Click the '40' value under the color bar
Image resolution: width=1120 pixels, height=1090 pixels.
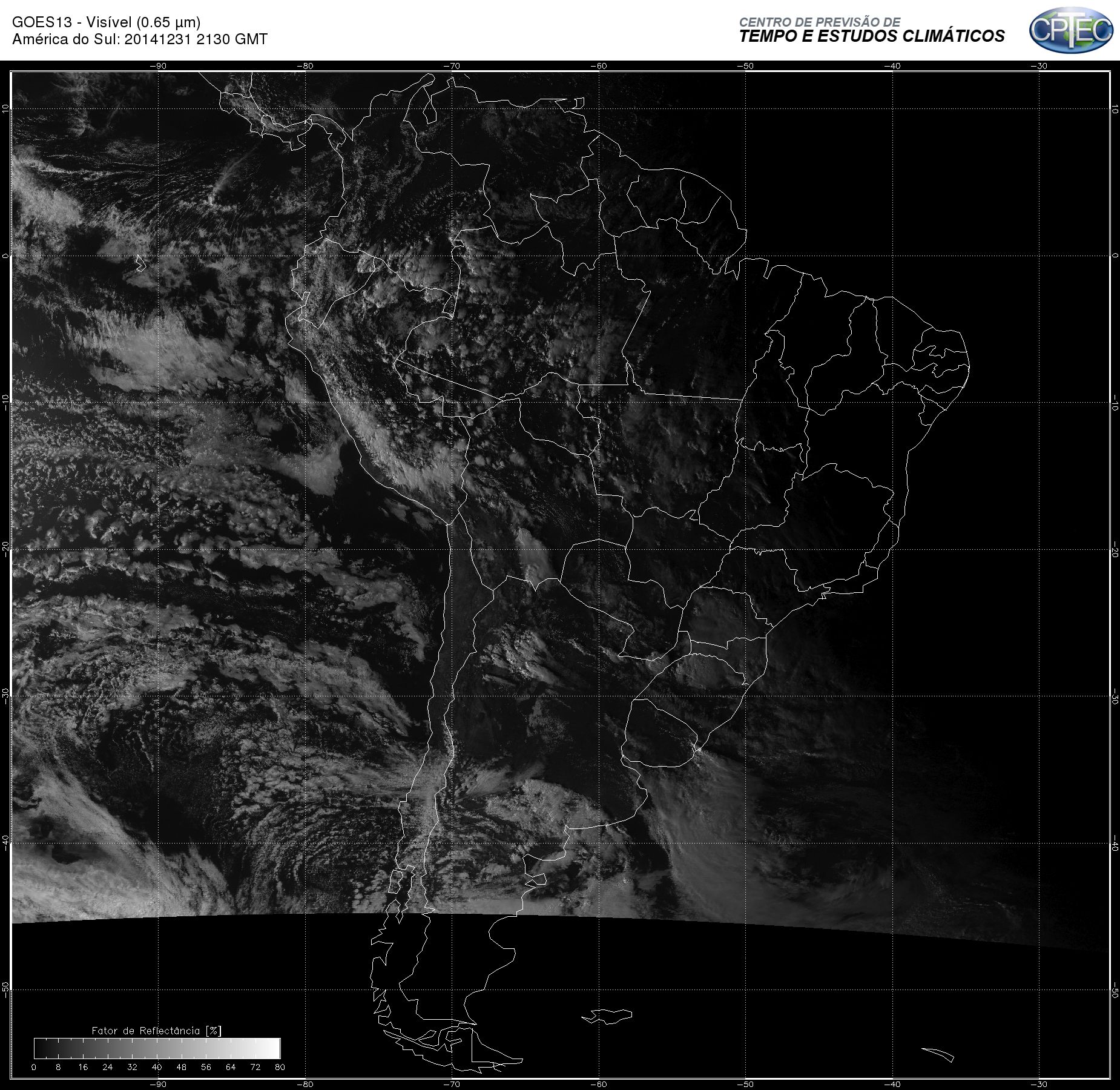[x=157, y=1067]
